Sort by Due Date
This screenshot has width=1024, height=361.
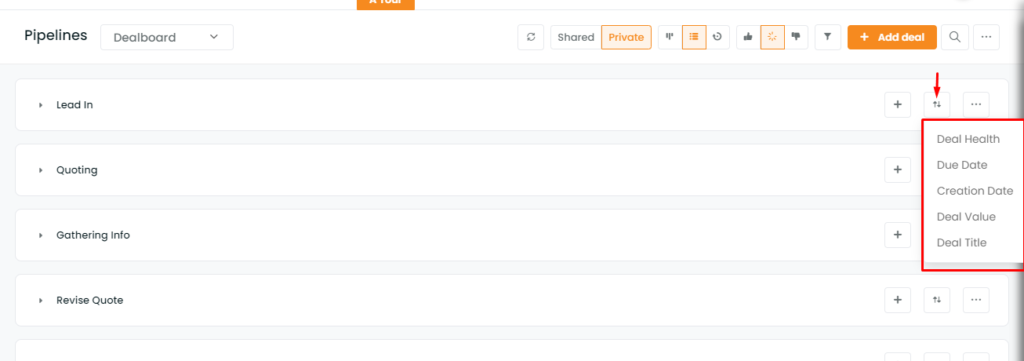(962, 165)
